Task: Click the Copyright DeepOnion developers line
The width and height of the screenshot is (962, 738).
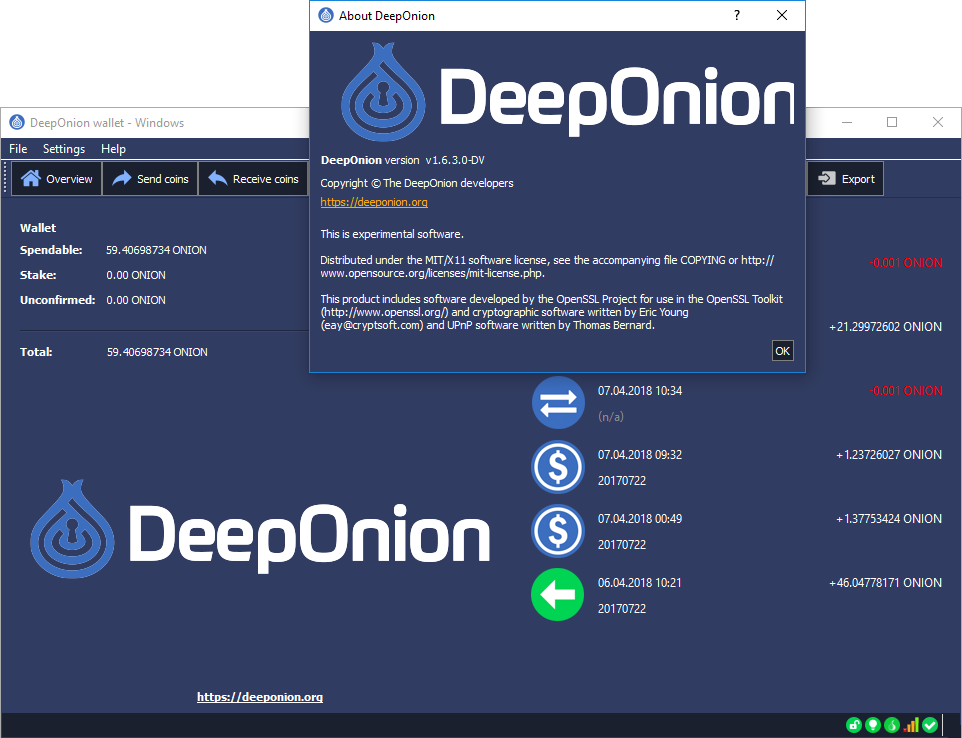Action: click(417, 183)
